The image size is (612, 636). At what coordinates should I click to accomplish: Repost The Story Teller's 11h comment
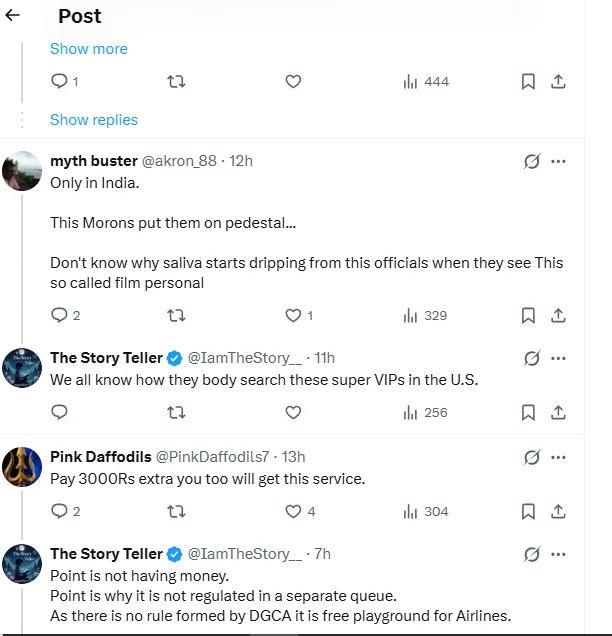pos(176,412)
